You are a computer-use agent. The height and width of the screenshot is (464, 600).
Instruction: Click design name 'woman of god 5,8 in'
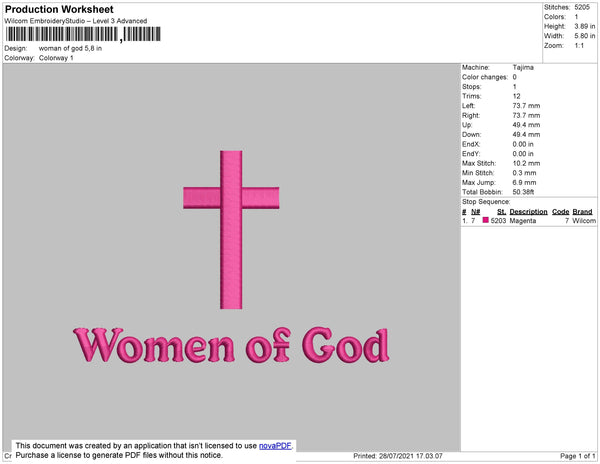click(x=70, y=48)
